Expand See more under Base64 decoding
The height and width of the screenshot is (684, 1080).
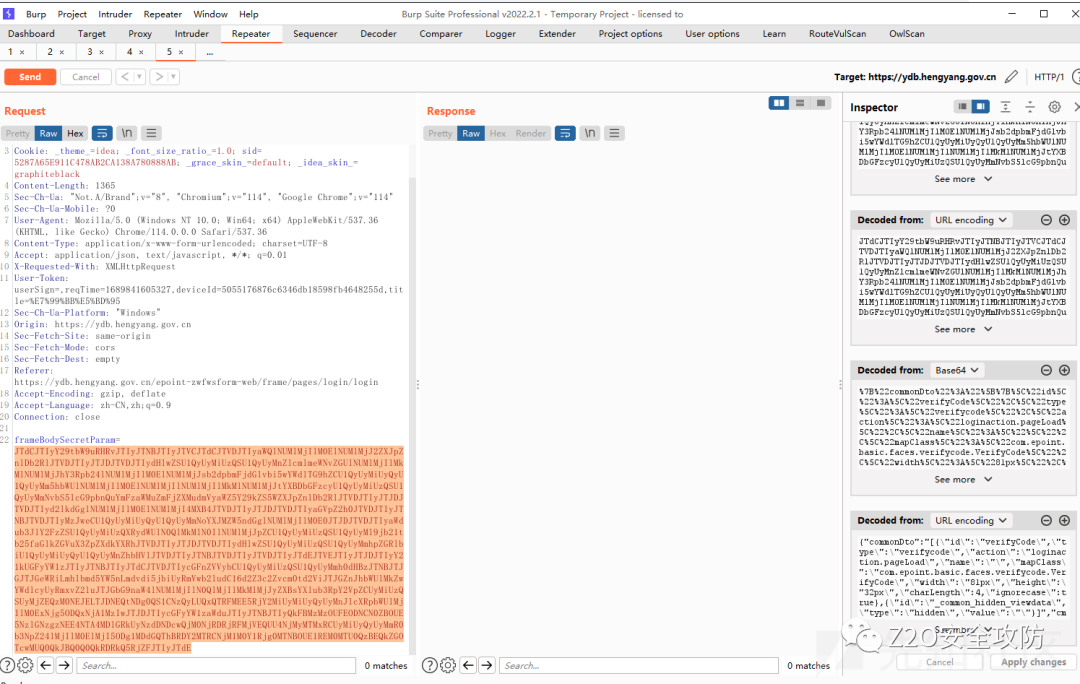(x=963, y=479)
